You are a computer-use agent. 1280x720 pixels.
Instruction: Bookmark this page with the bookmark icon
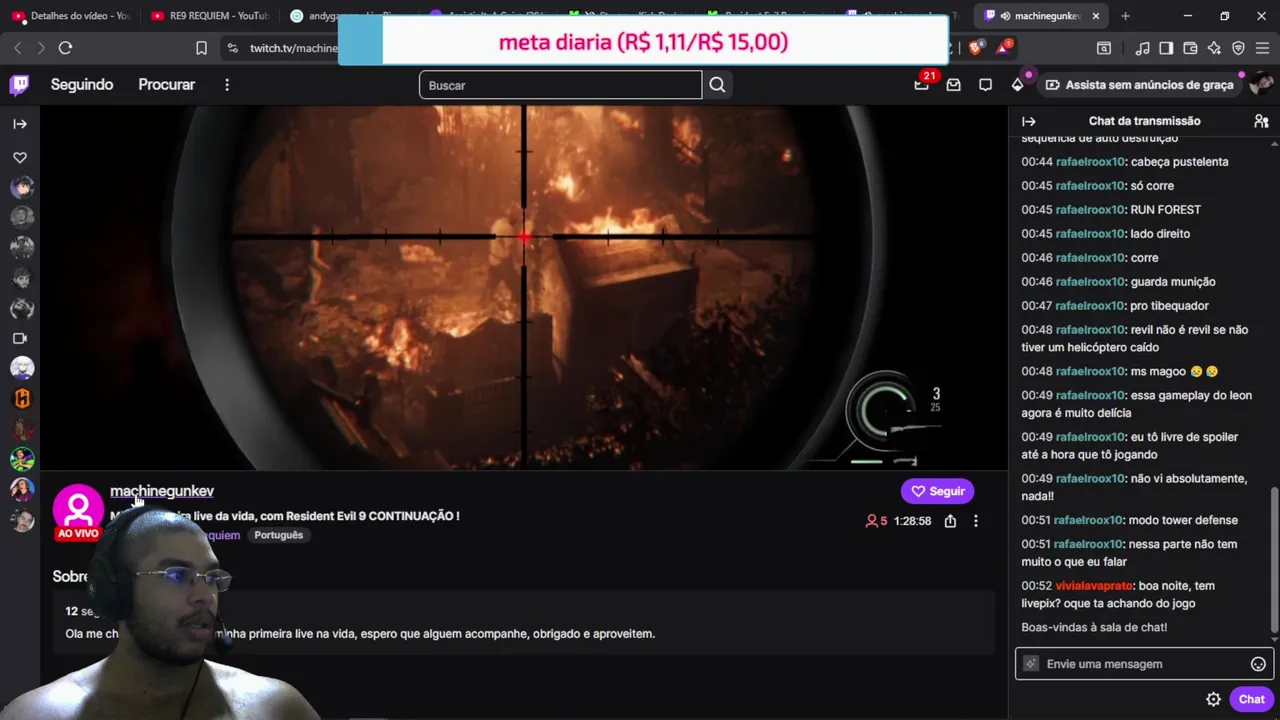(201, 48)
